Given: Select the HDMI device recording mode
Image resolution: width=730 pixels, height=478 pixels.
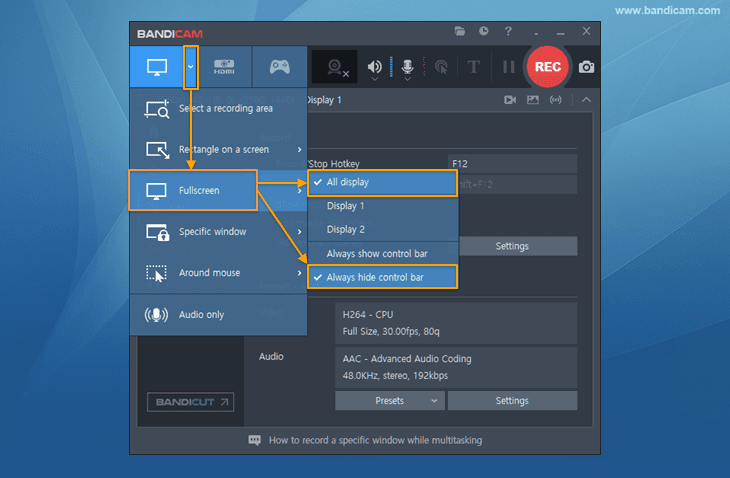Looking at the screenshot, I should click(225, 67).
